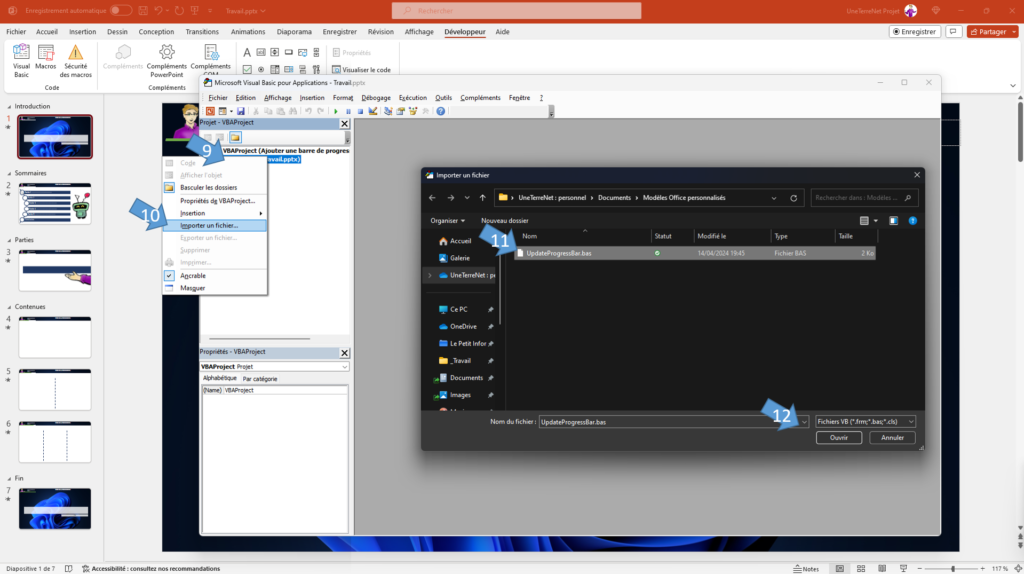
Task: Click Nouveau dossier in file dialog
Action: tap(505, 221)
